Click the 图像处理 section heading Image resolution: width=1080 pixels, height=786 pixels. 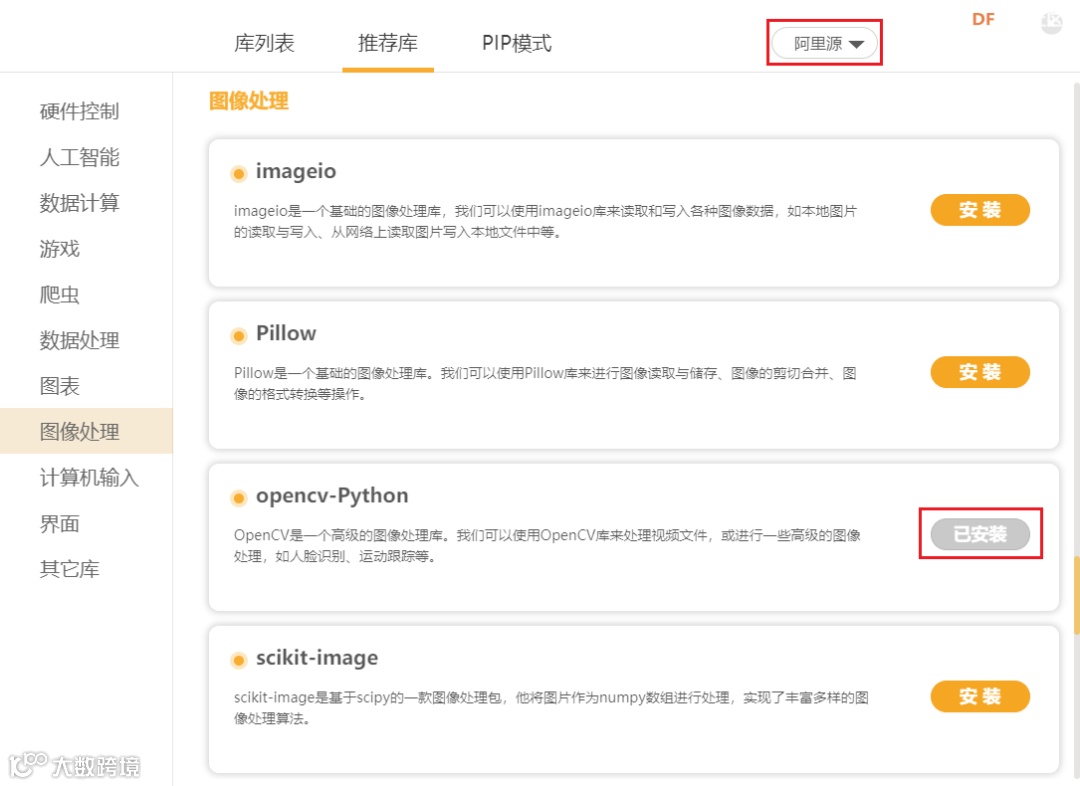coord(249,101)
